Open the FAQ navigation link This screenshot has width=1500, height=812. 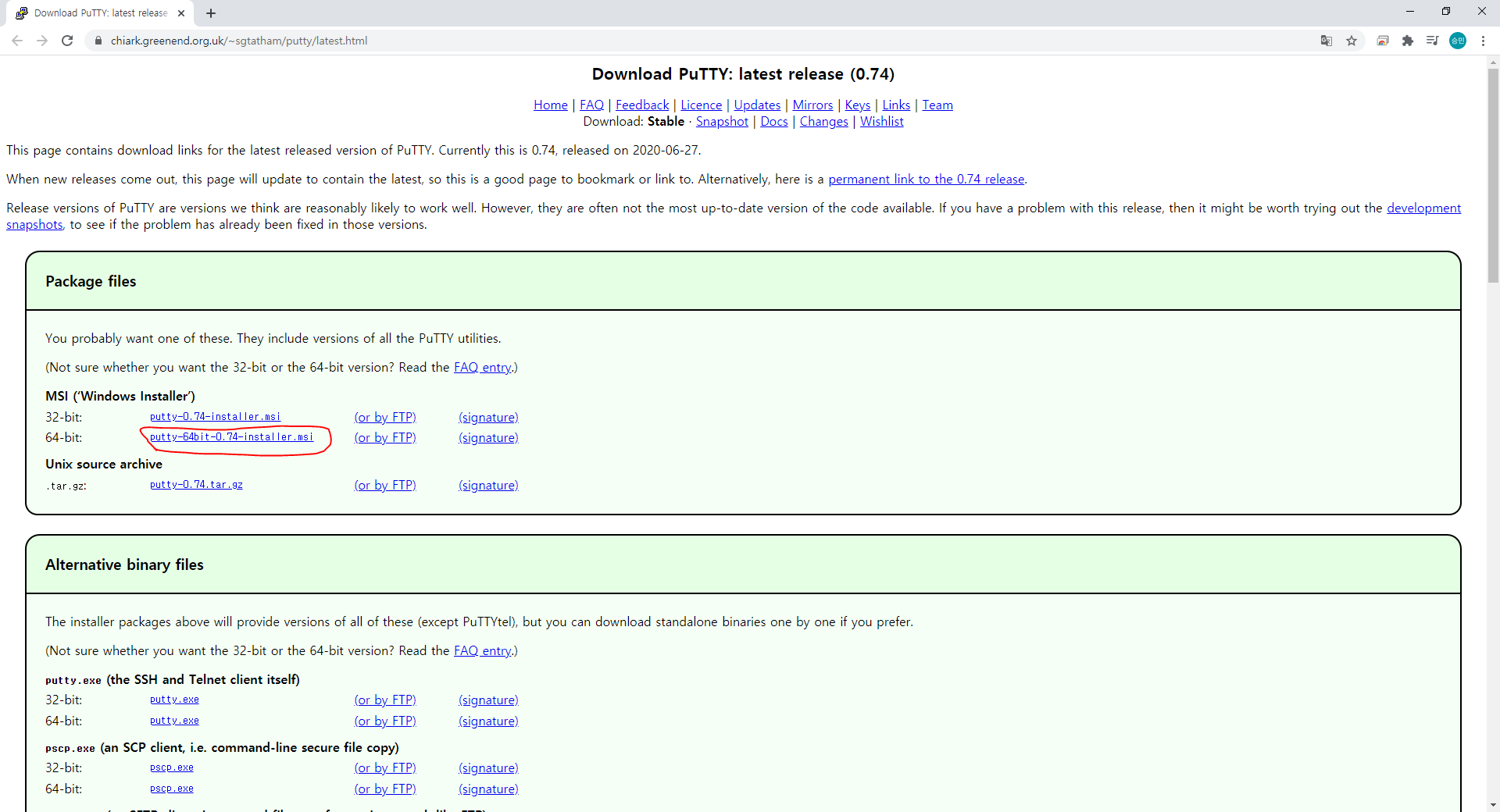[591, 105]
